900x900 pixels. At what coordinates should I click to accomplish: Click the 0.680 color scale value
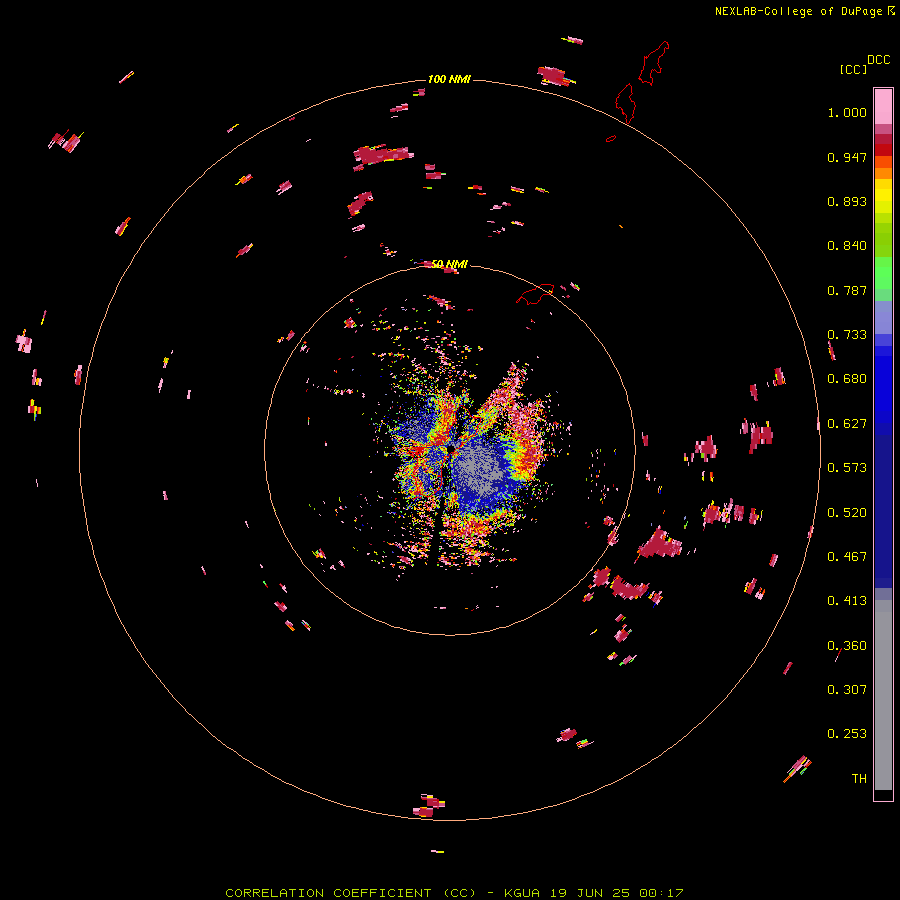click(847, 379)
